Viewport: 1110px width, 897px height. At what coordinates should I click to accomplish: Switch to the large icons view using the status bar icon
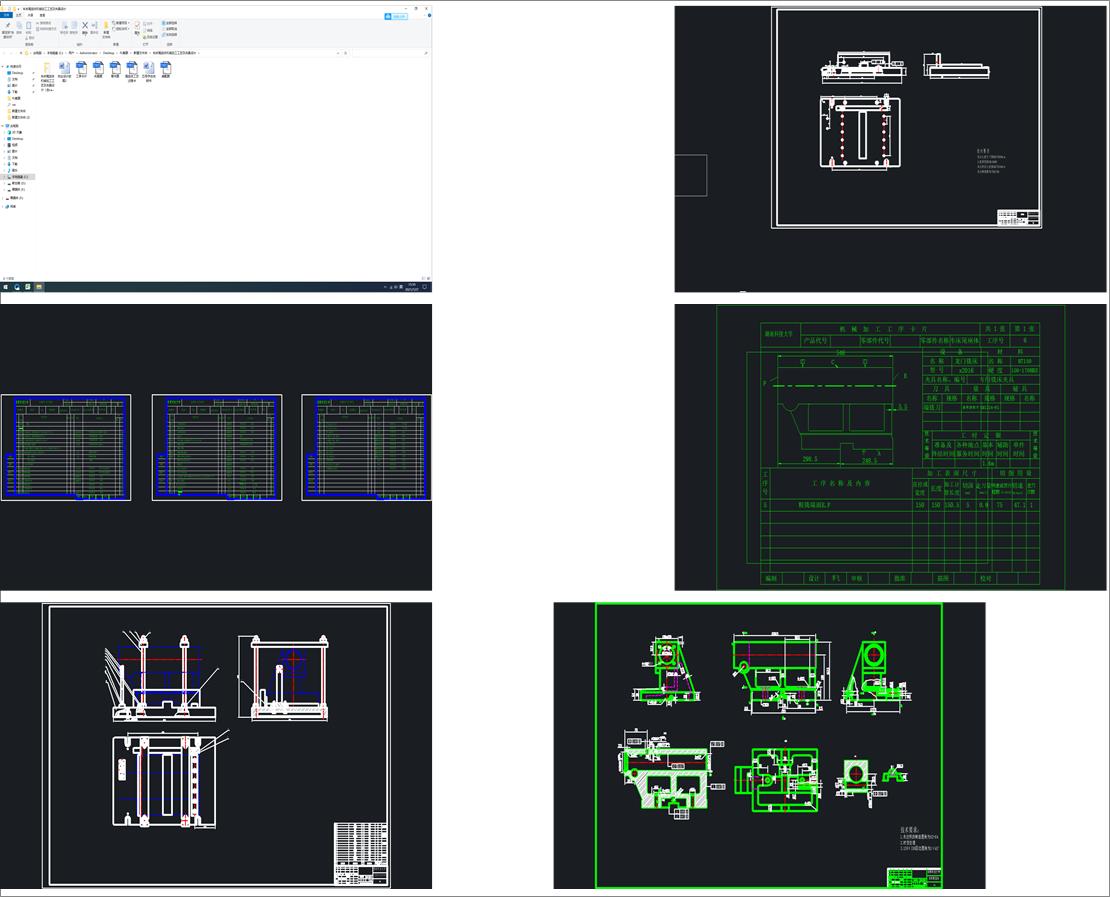point(428,278)
